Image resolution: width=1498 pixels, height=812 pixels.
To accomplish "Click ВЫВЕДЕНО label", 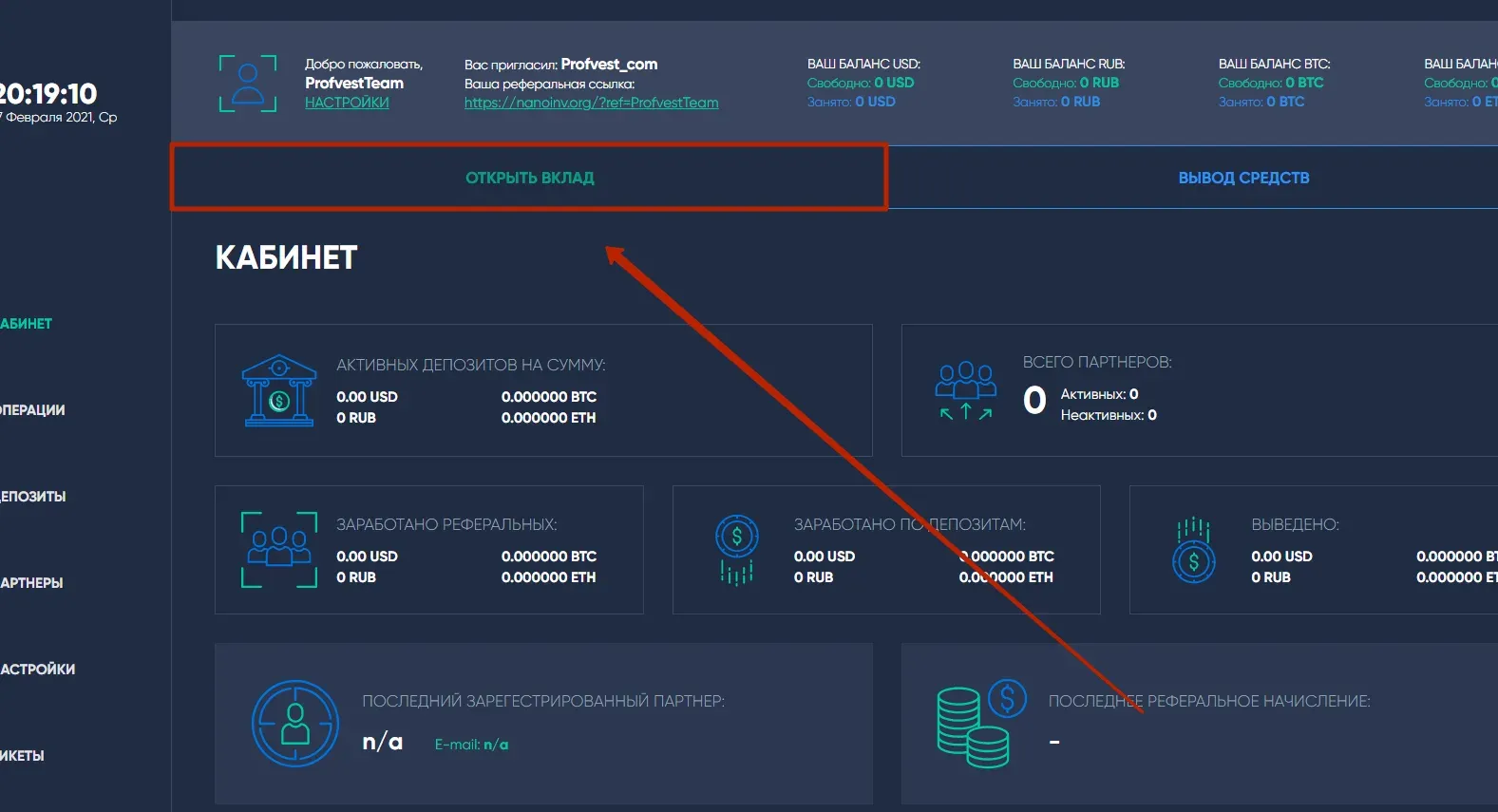I will tap(1295, 524).
